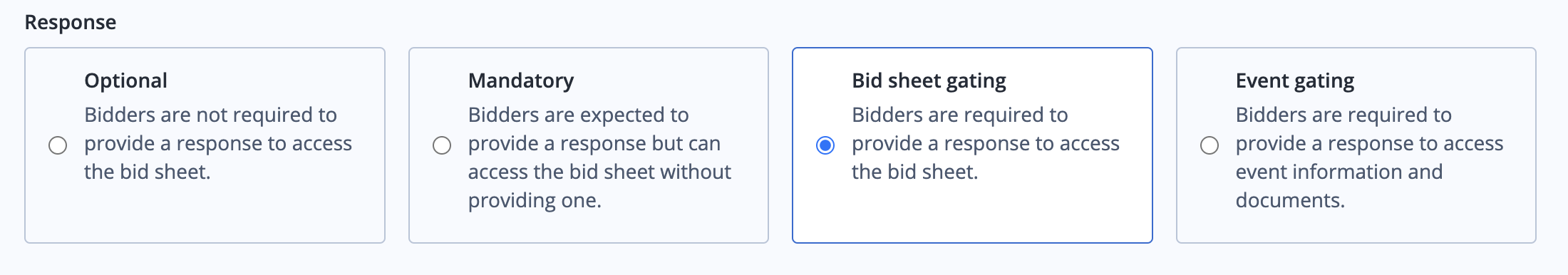Click empty space in the Optional card
Screen dimensions: 1568x275
(214, 214)
